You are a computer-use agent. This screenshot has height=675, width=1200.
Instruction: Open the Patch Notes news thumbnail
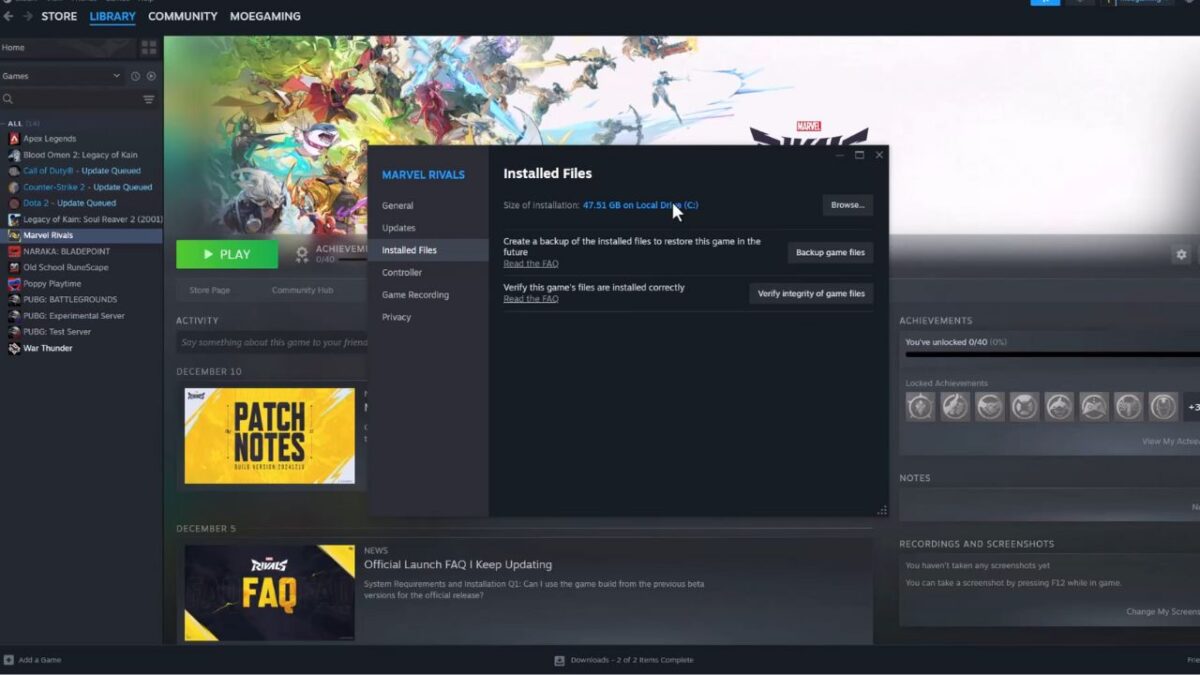point(269,437)
